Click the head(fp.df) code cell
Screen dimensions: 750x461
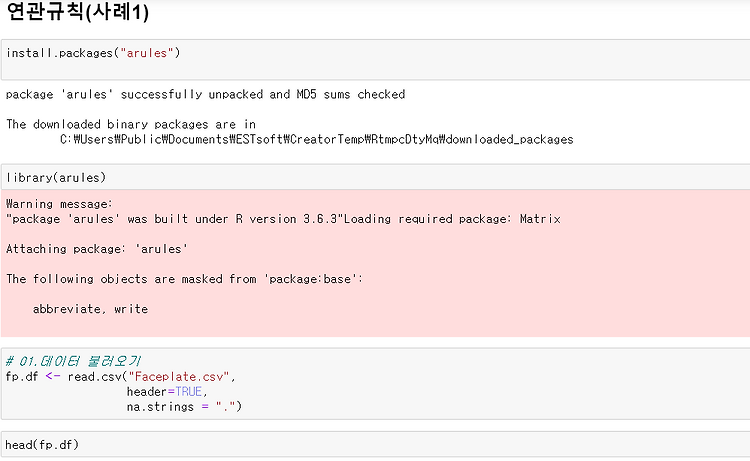tap(375, 445)
